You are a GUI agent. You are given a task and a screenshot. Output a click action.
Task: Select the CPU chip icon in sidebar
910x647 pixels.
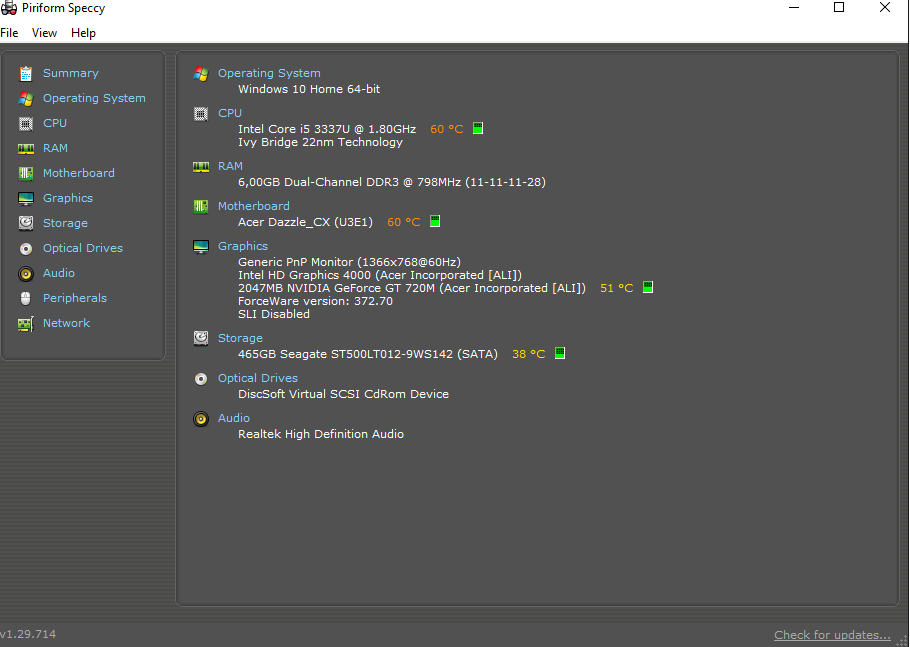pos(26,123)
